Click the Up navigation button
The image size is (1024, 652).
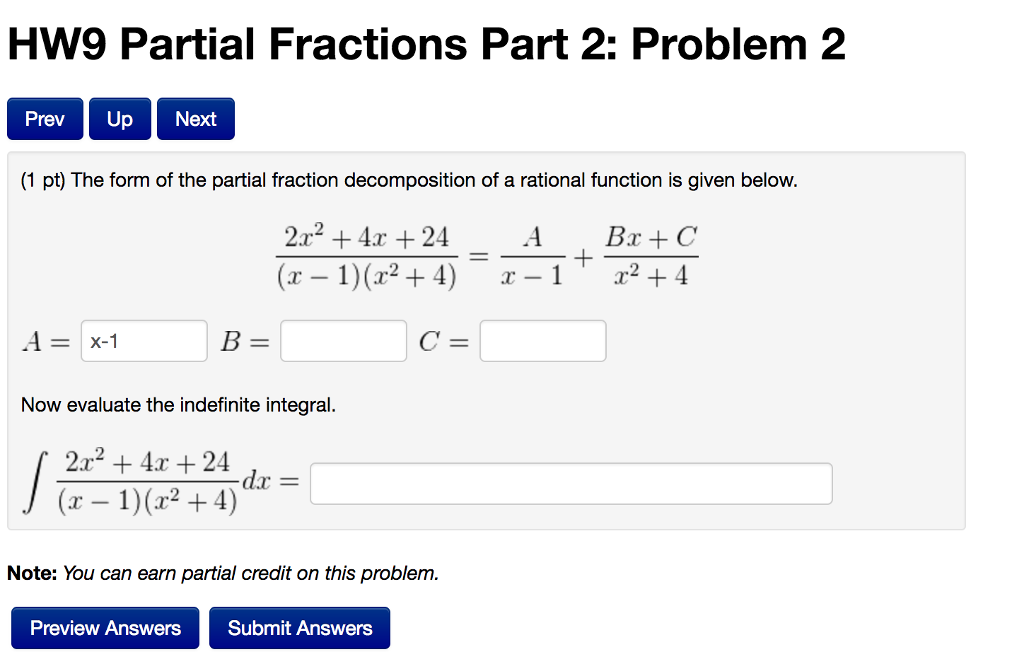[119, 118]
